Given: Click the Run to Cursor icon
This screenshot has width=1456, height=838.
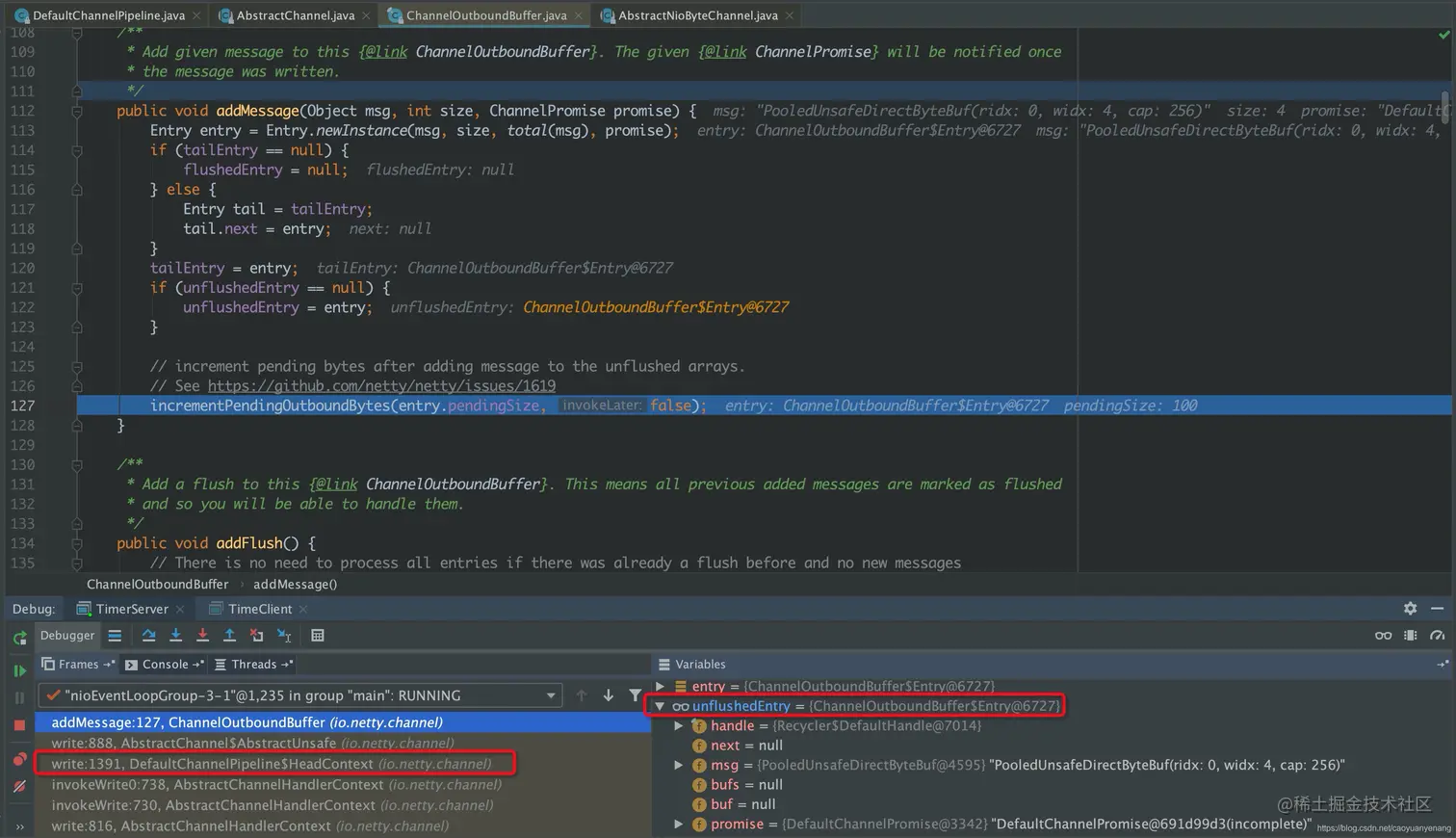Looking at the screenshot, I should [x=284, y=636].
